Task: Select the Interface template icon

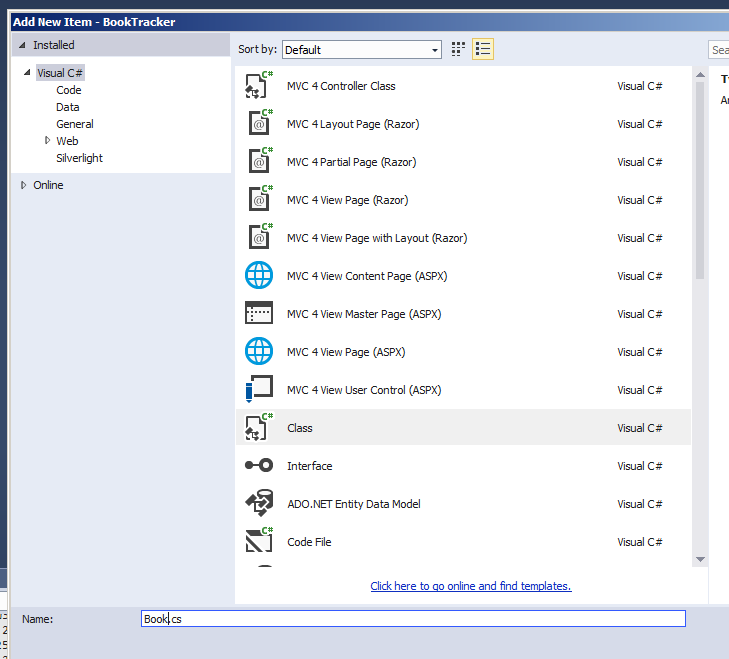Action: [259, 466]
